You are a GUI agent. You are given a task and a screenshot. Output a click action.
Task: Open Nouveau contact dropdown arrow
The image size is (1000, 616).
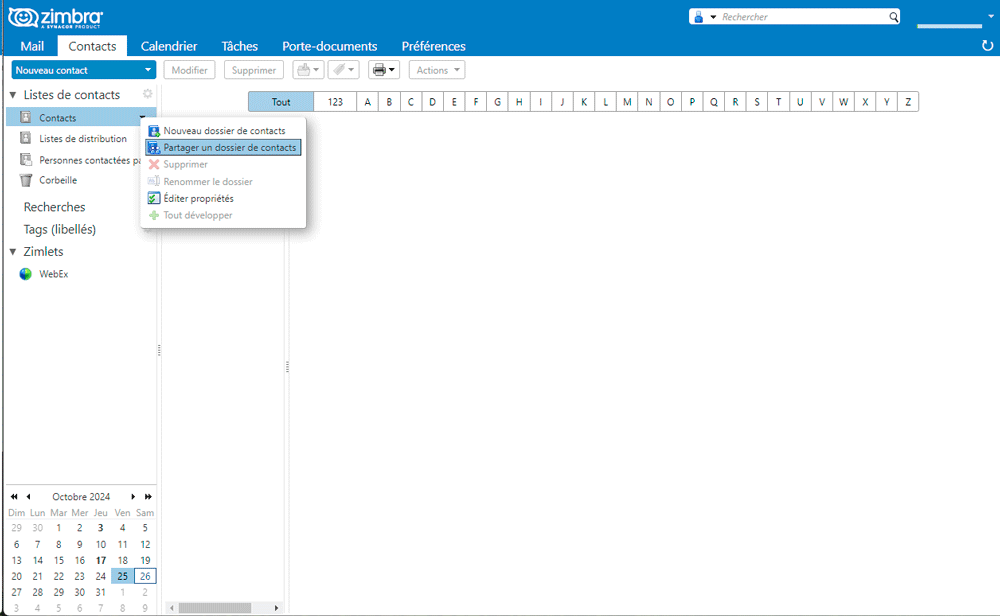pyautogui.click(x=148, y=70)
